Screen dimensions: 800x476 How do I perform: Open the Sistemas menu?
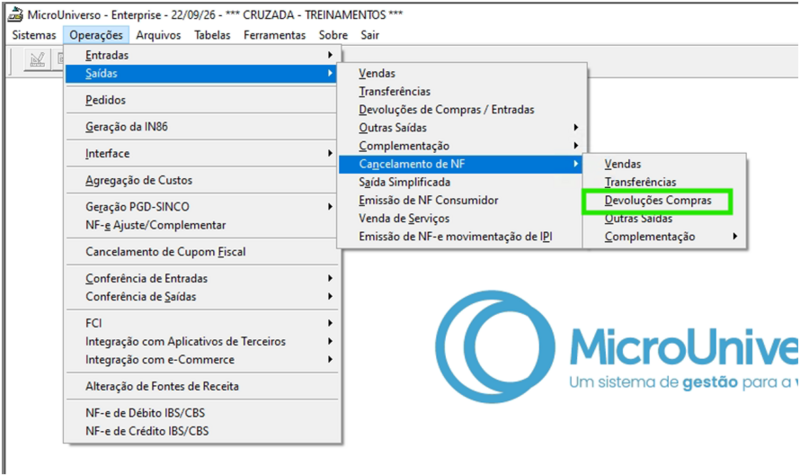click(x=34, y=35)
